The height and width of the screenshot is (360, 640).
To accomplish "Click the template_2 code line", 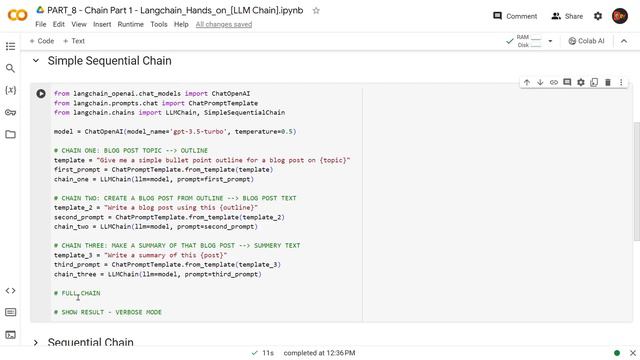I will tap(156, 208).
